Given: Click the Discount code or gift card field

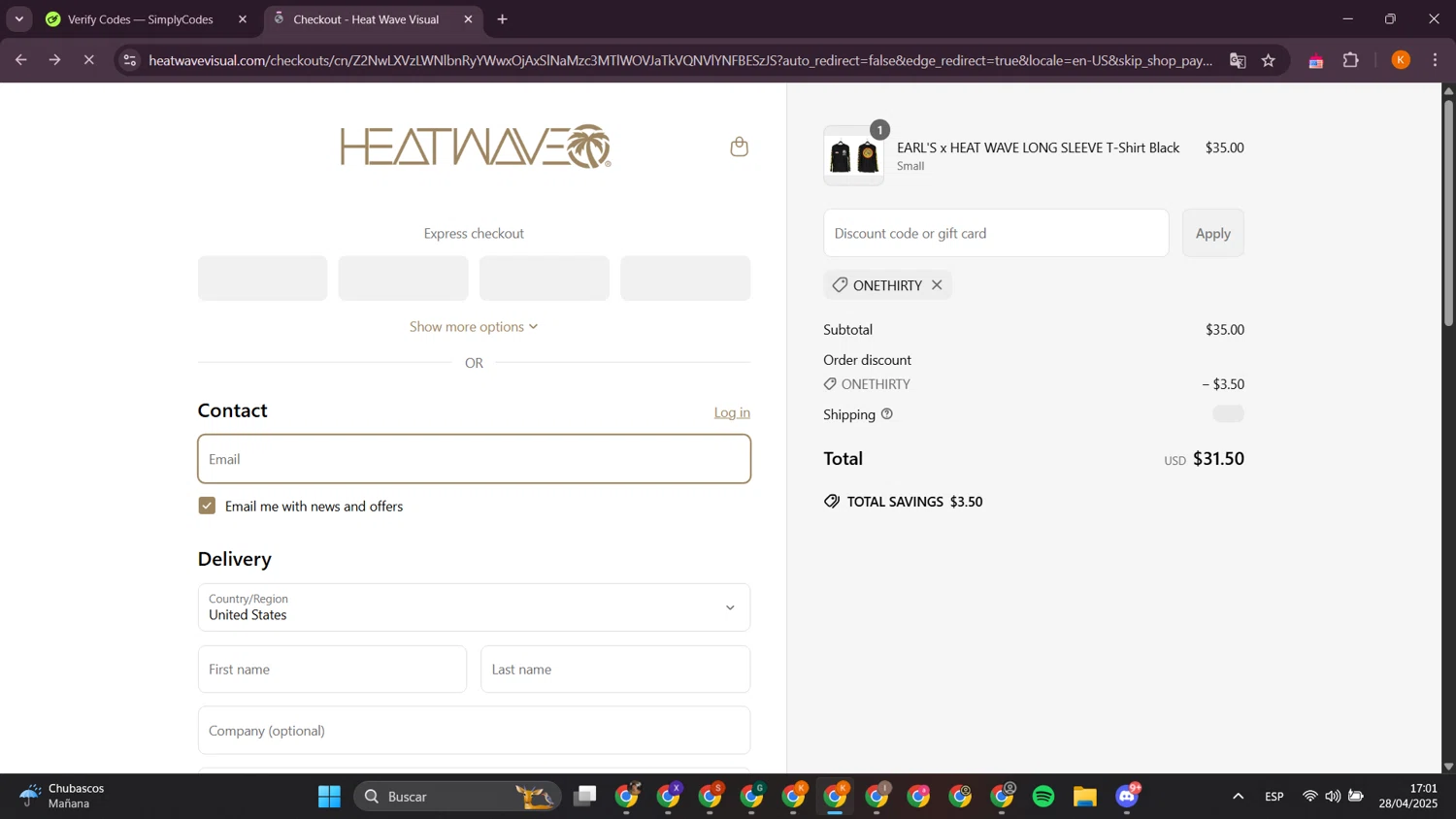Looking at the screenshot, I should (x=996, y=233).
